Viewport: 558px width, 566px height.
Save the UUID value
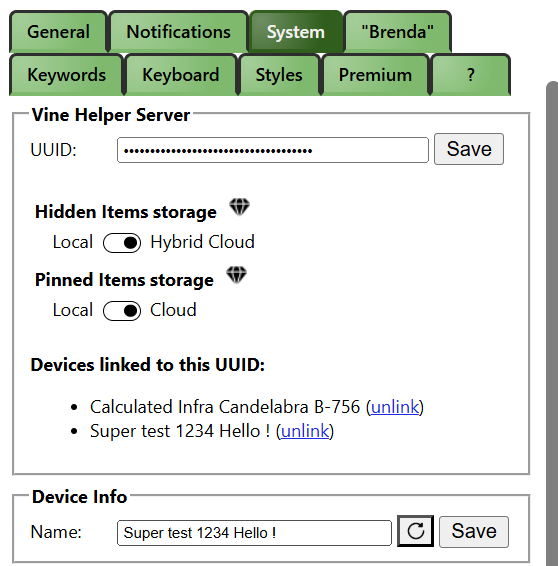(469, 149)
